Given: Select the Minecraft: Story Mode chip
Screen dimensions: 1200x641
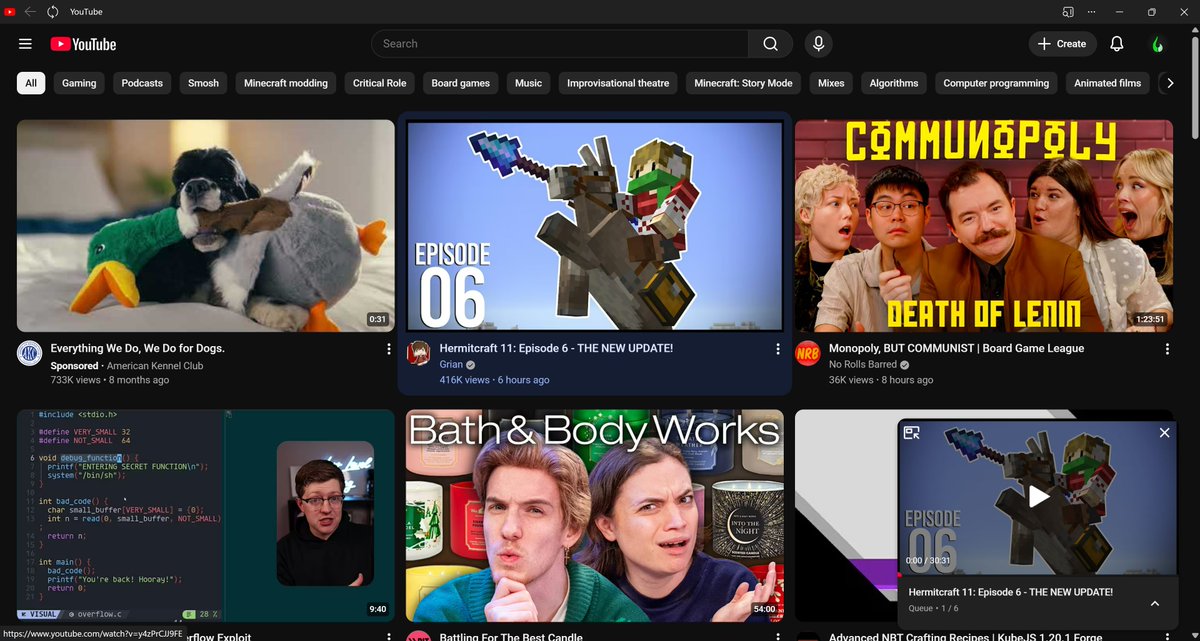Looking at the screenshot, I should click(x=743, y=83).
